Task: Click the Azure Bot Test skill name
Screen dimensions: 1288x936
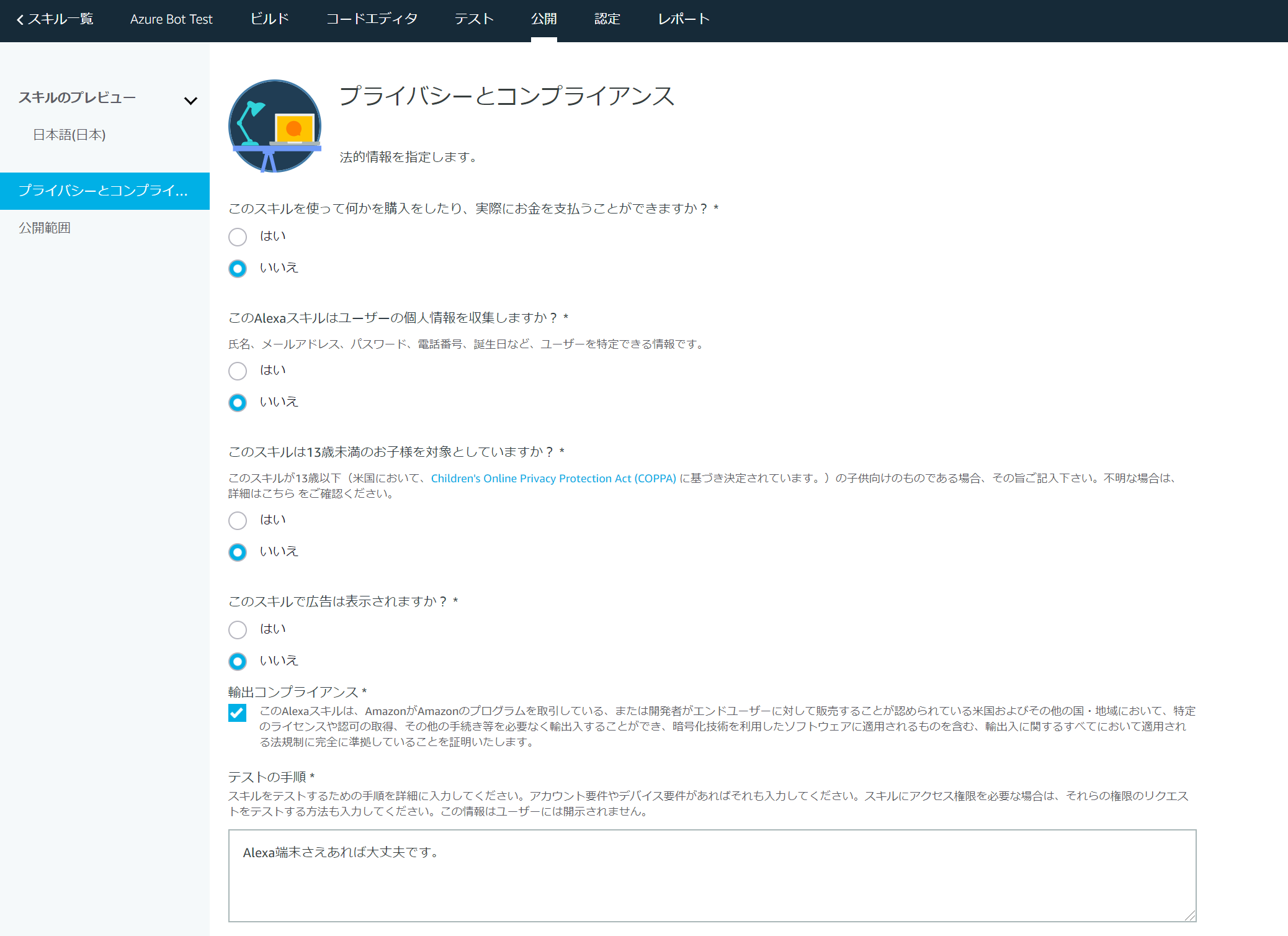Action: (x=171, y=19)
